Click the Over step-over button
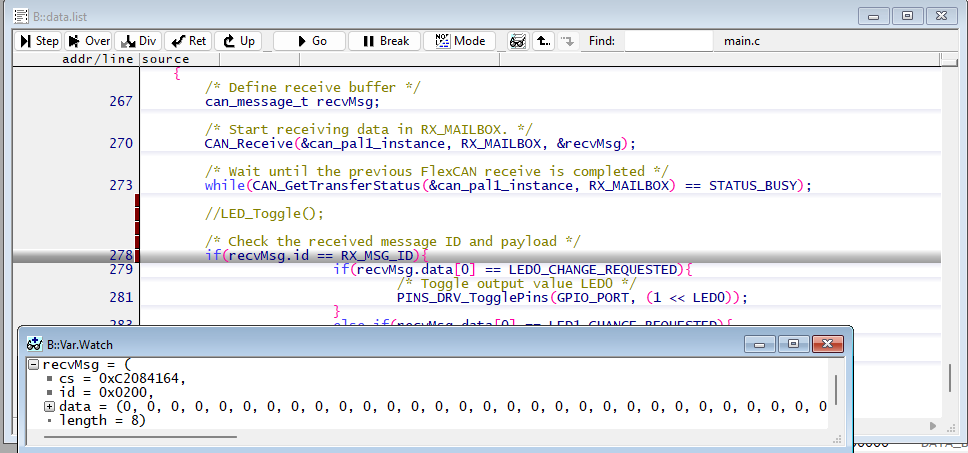The height and width of the screenshot is (453, 968). (88, 41)
